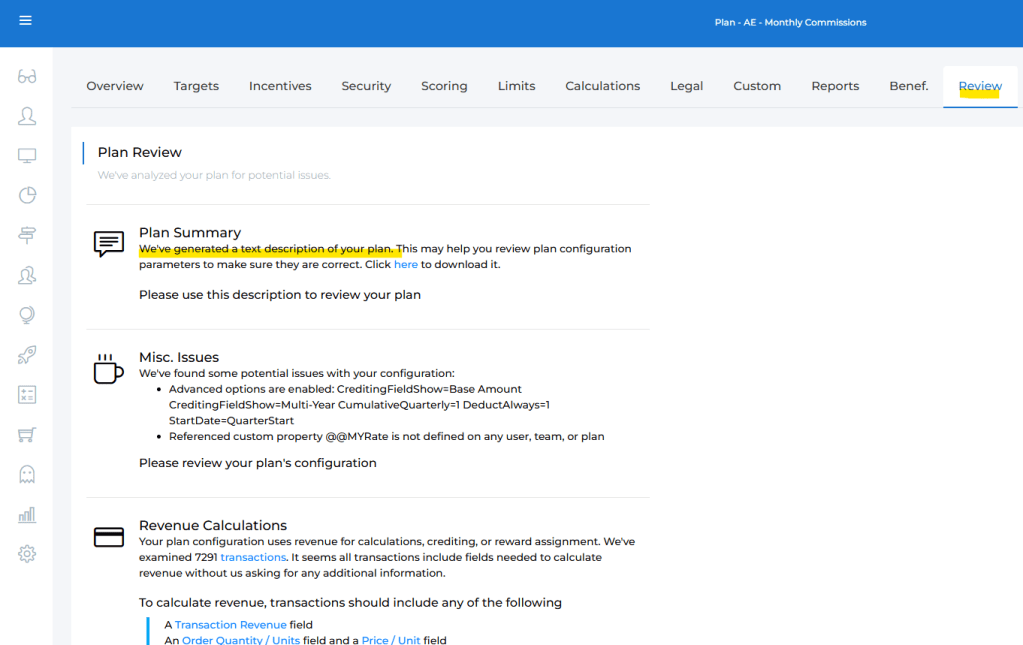
Task: Follow the 'Order Quantity / Units' link
Action: [x=240, y=640]
